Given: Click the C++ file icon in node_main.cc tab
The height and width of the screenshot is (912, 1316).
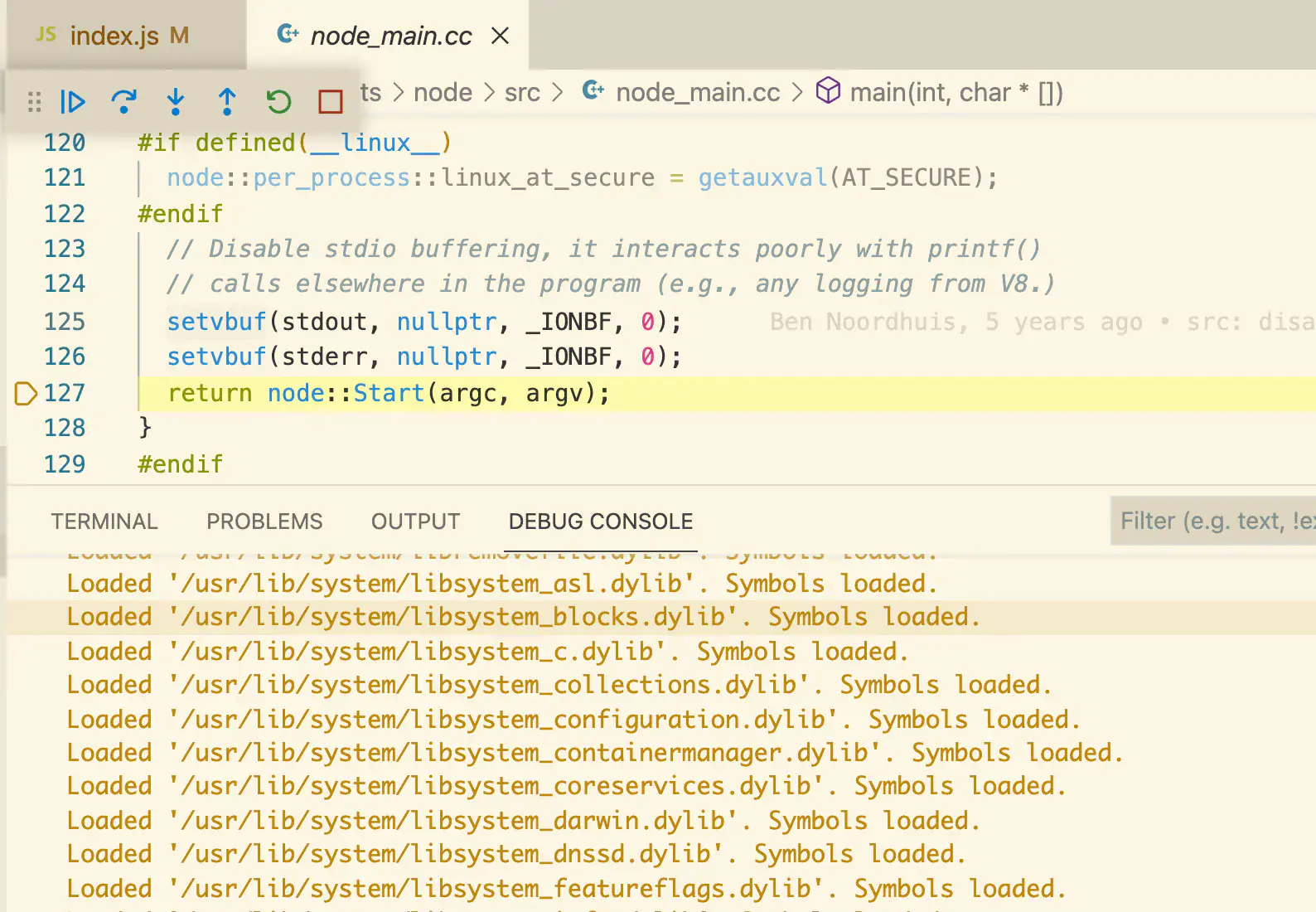Looking at the screenshot, I should [288, 33].
